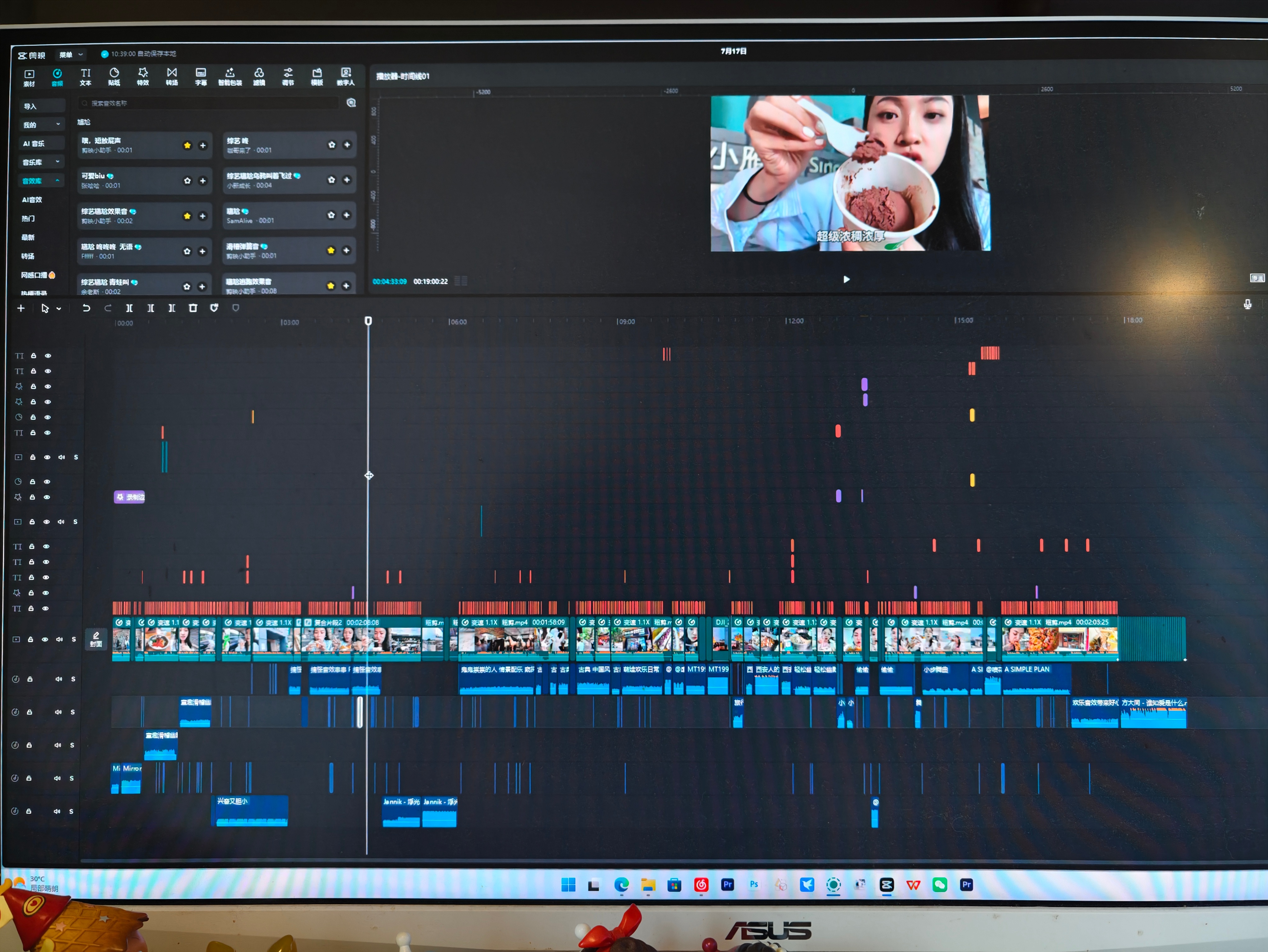Image resolution: width=1268 pixels, height=952 pixels.
Task: Open Microsoft Edge from the taskbar
Action: [x=621, y=885]
